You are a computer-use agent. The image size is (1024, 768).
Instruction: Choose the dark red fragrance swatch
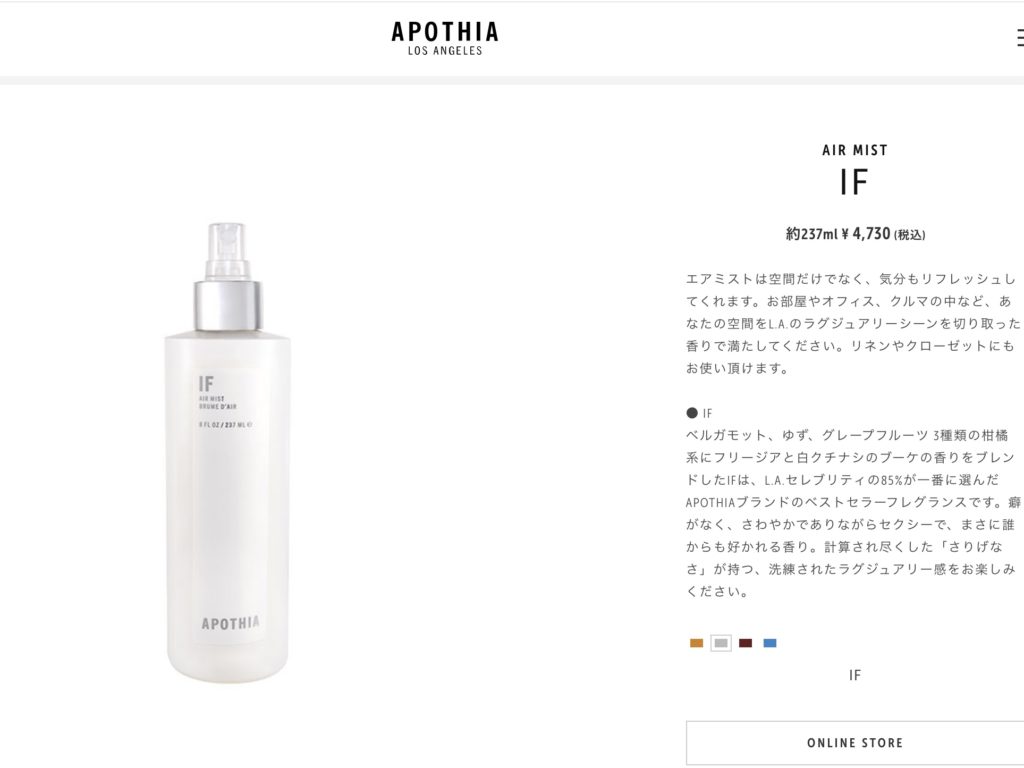[x=745, y=643]
